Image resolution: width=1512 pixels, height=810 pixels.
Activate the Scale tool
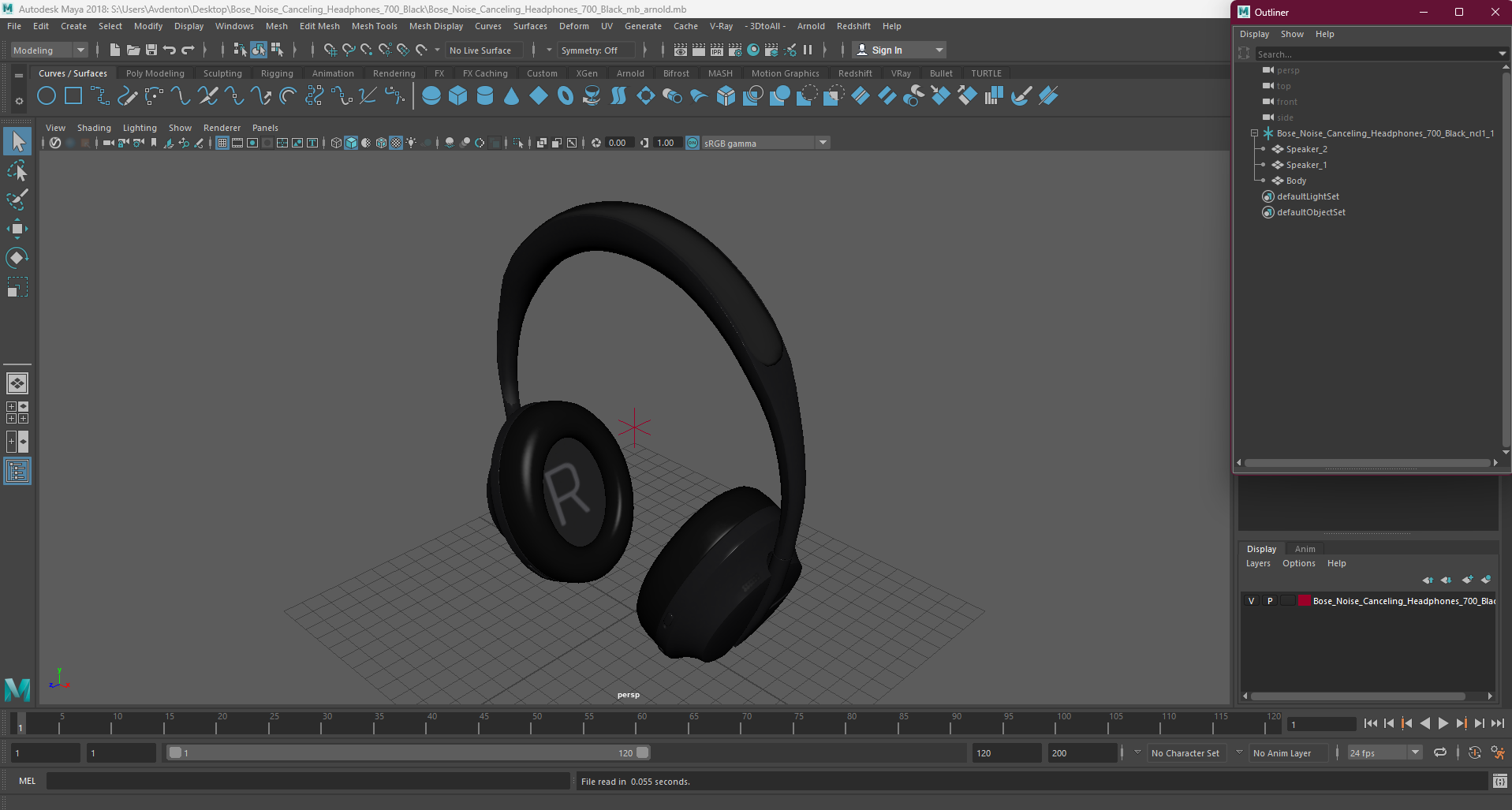point(17,287)
